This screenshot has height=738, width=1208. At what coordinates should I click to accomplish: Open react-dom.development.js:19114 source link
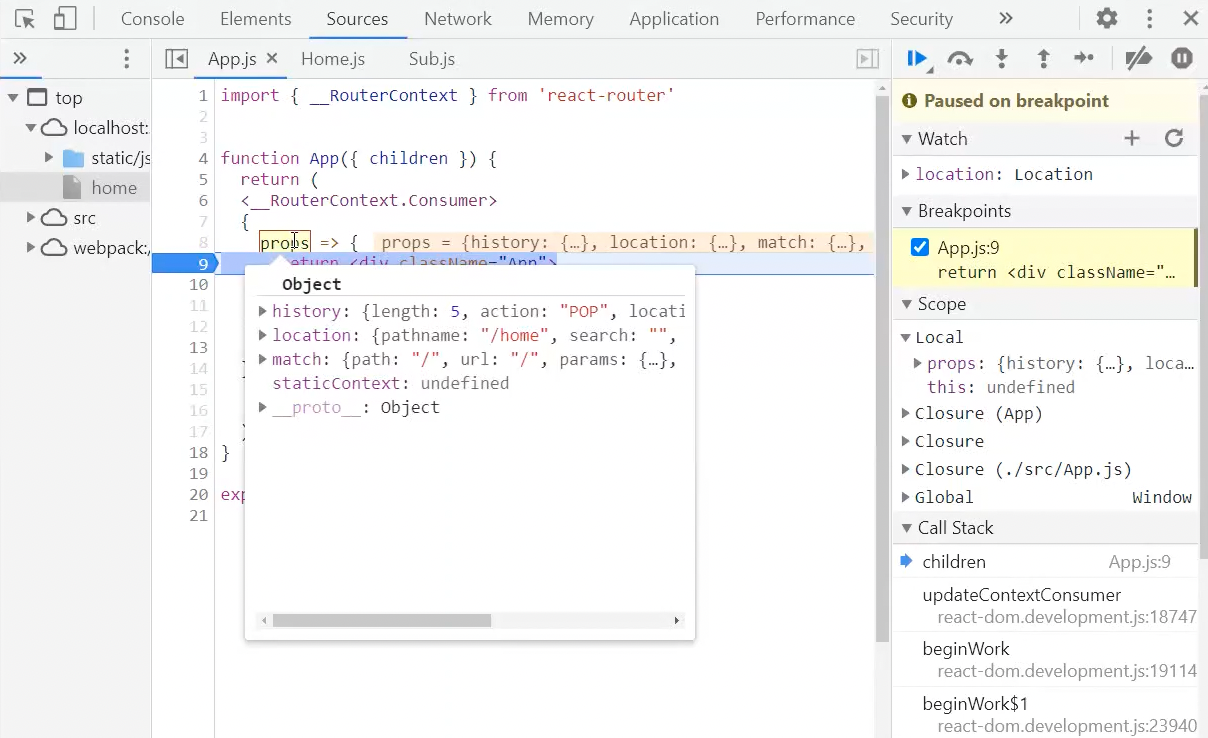1067,671
